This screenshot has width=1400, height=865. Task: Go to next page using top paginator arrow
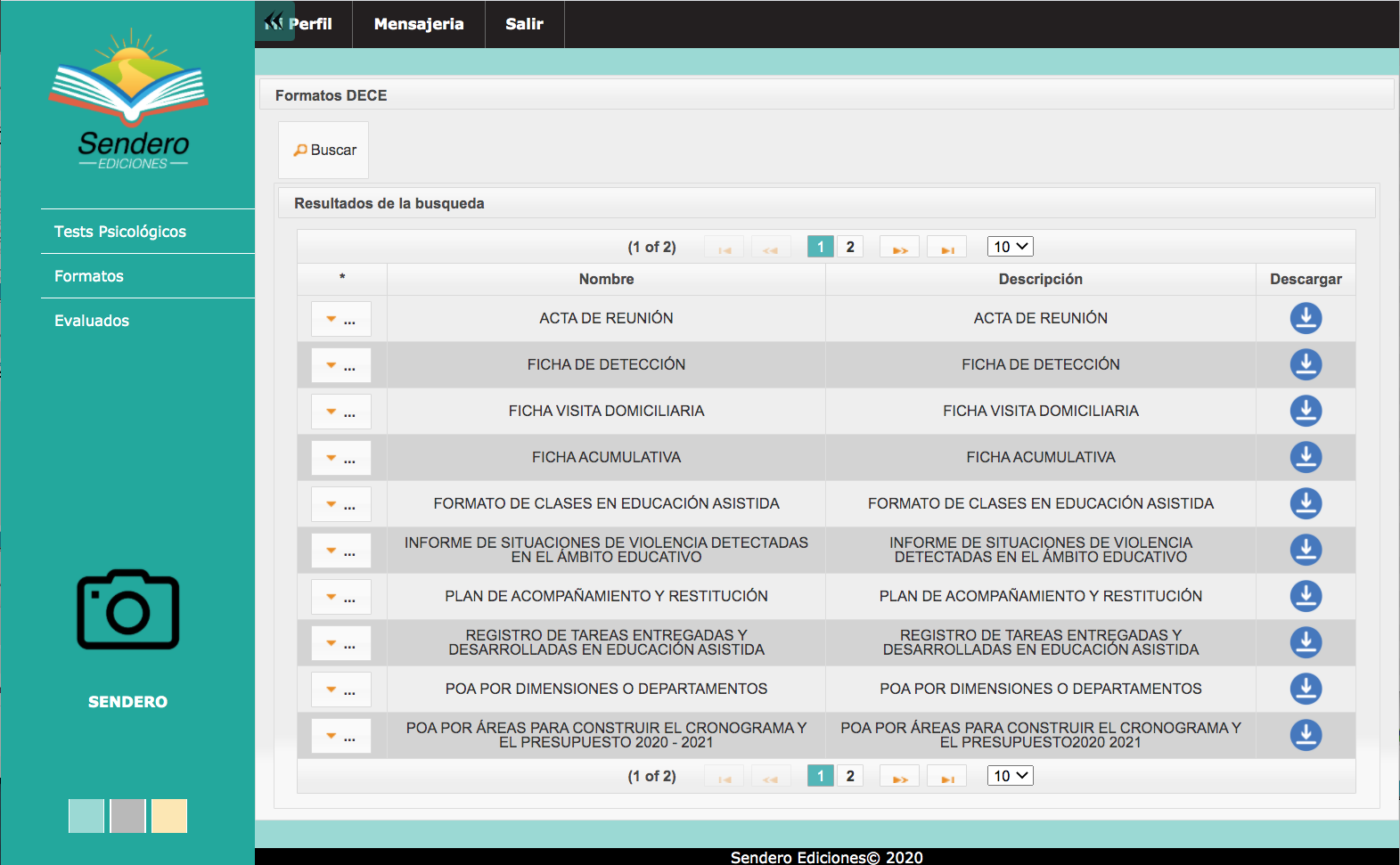point(899,248)
